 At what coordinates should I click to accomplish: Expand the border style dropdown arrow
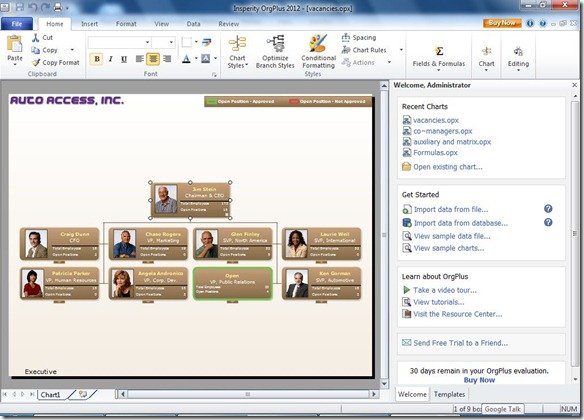(196, 42)
